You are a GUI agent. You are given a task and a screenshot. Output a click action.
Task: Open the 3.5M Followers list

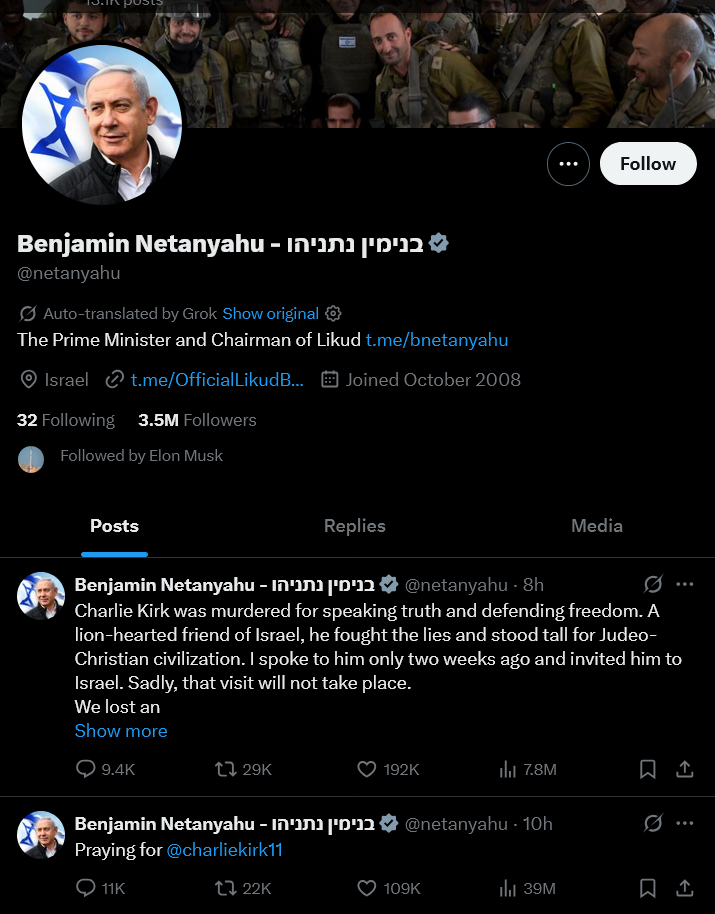[x=197, y=420]
